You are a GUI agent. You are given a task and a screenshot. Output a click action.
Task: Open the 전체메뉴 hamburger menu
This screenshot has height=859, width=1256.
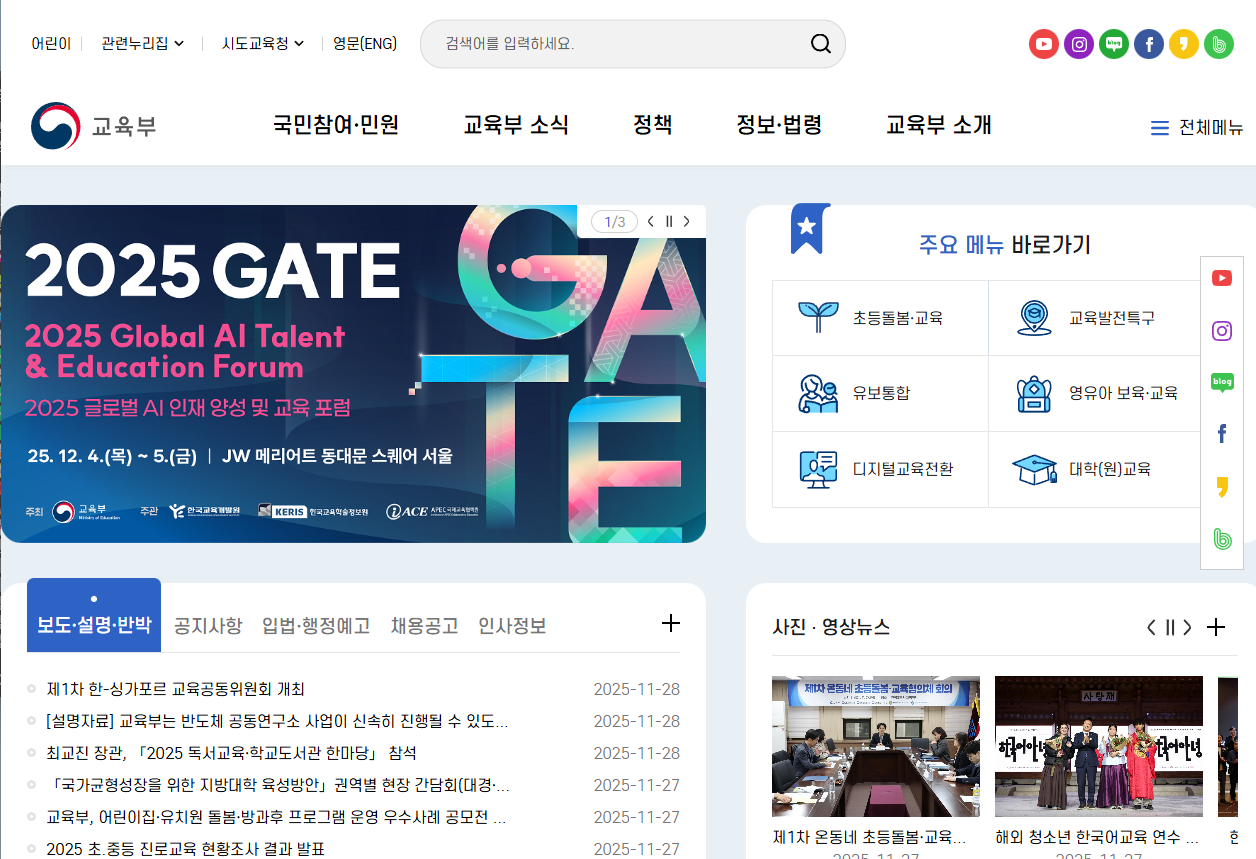click(x=1197, y=128)
